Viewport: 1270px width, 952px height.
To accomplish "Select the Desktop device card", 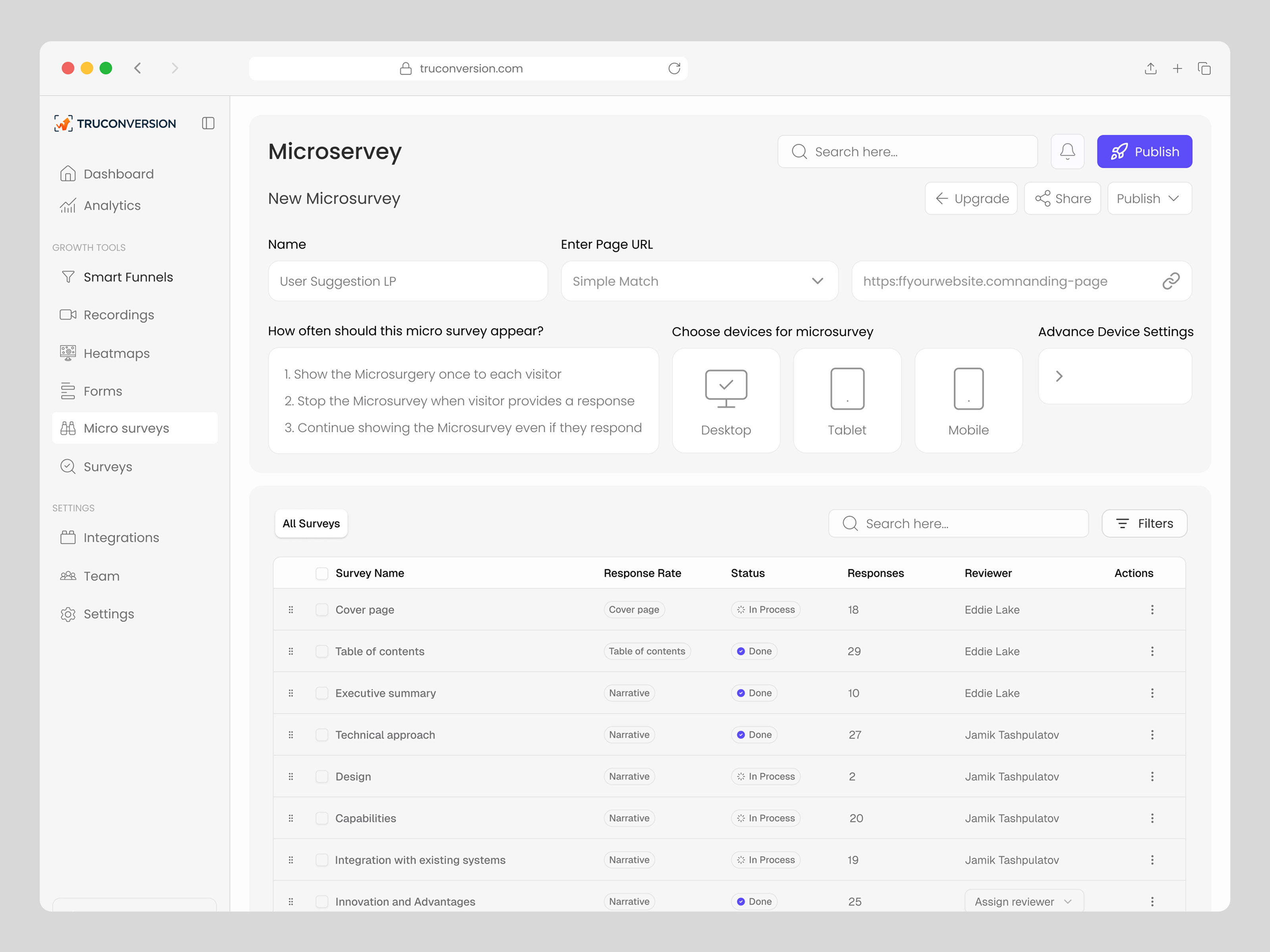I will coord(726,401).
